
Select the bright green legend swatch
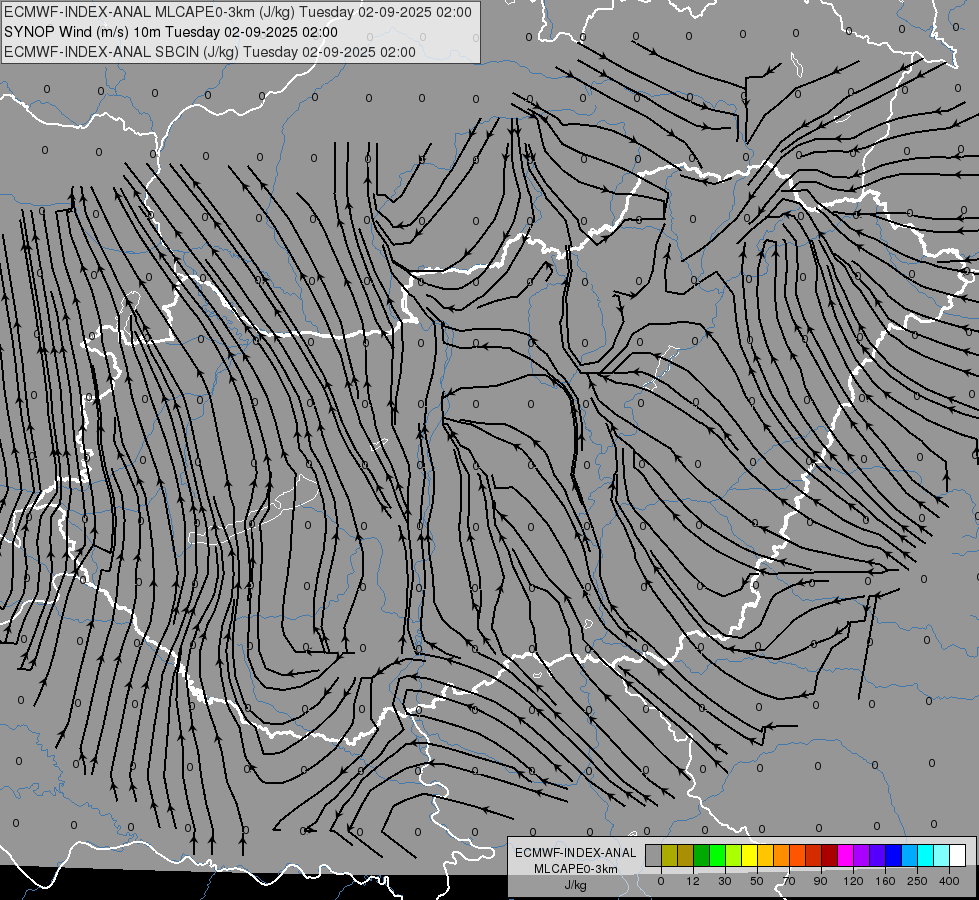(x=717, y=855)
